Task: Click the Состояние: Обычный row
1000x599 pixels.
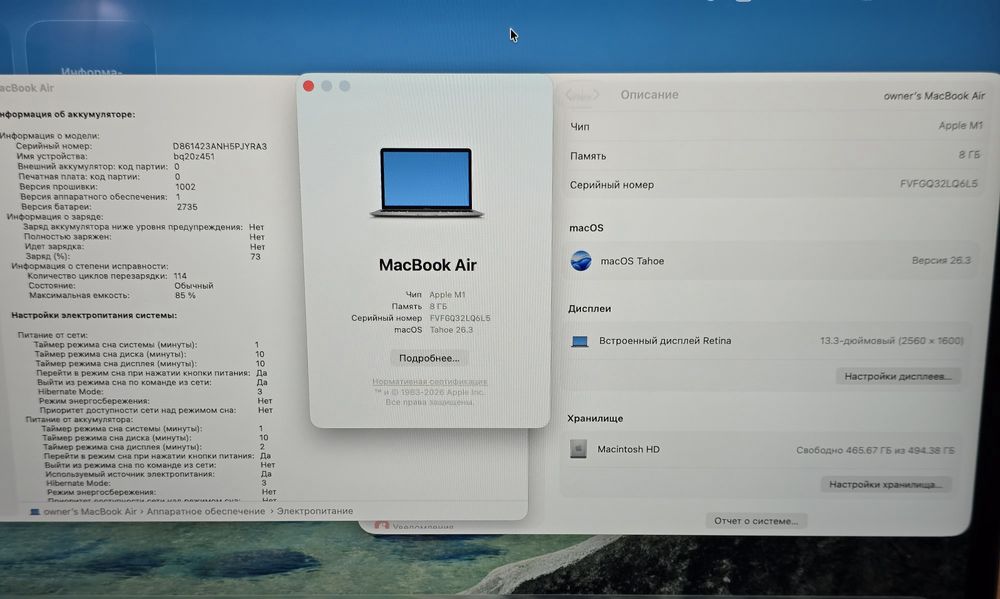Action: pos(121,286)
